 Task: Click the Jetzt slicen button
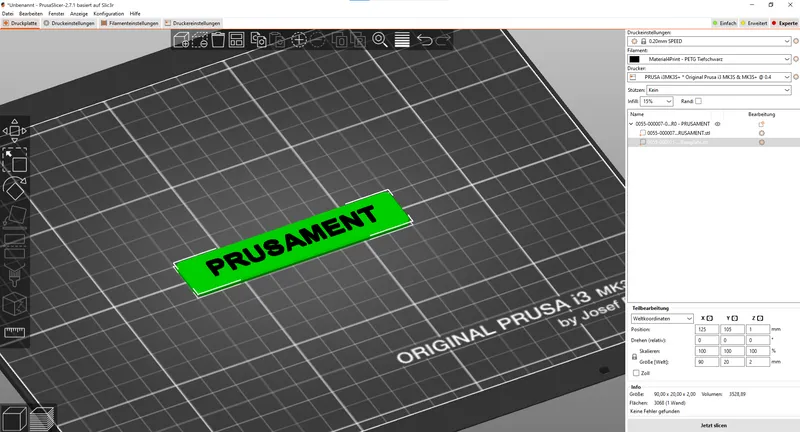[x=713, y=425]
